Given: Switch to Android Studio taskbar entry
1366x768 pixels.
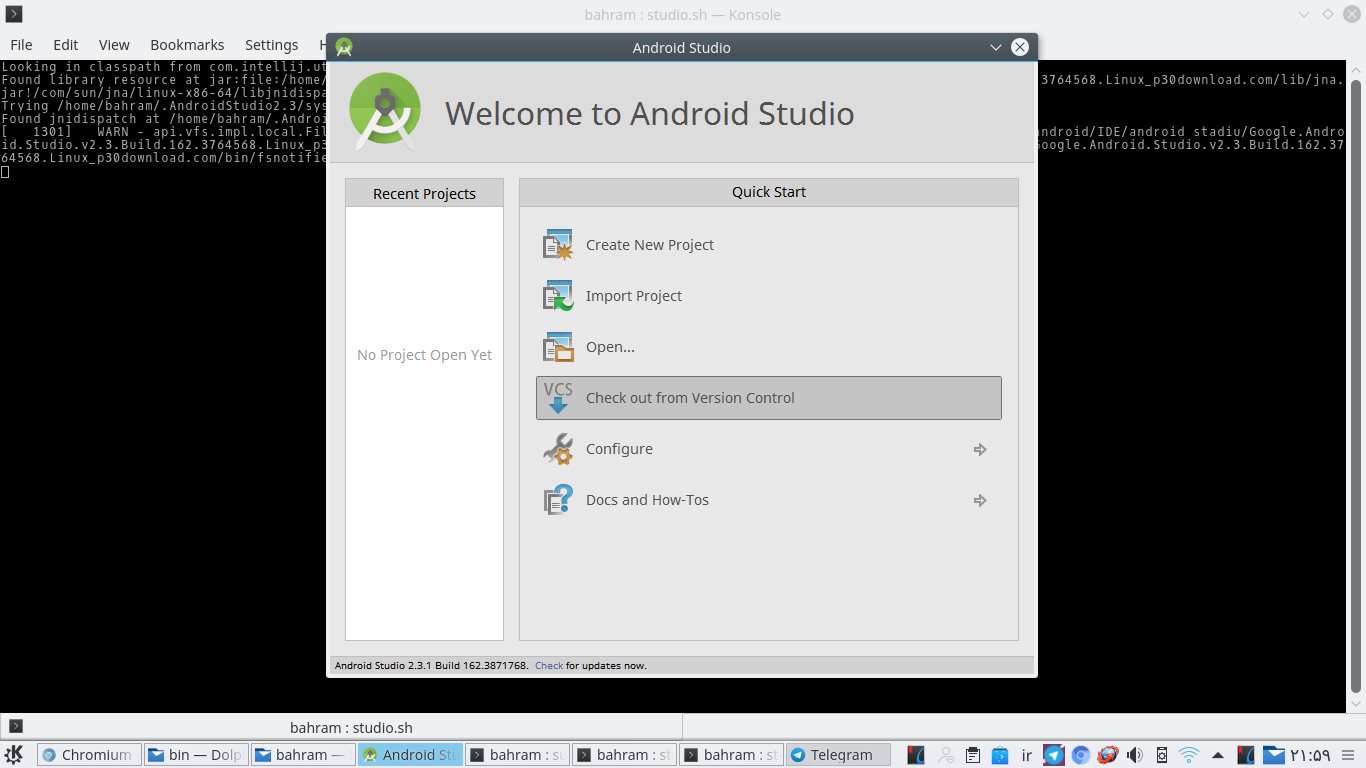Looking at the screenshot, I should point(410,755).
